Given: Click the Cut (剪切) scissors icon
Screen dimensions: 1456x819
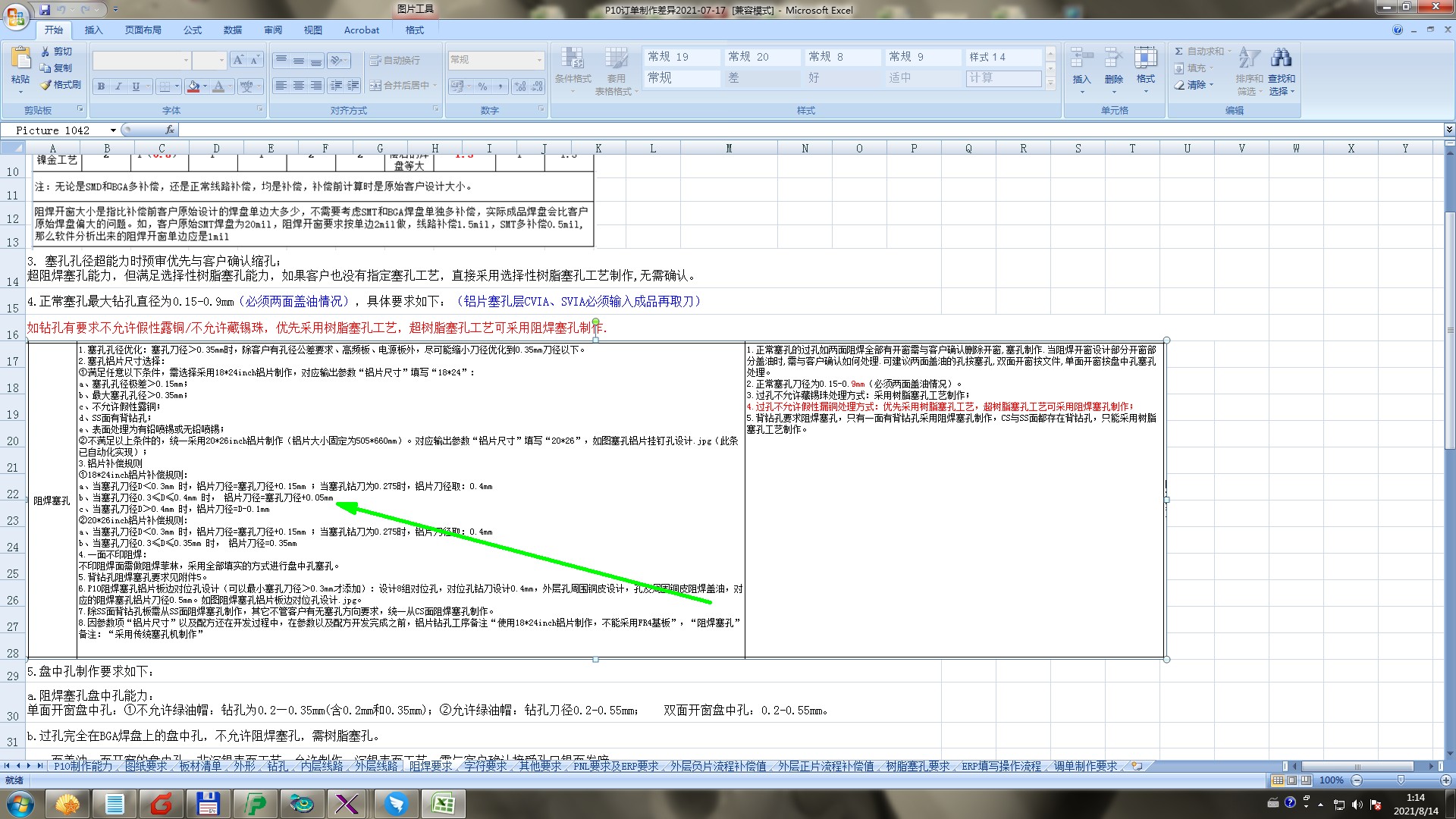Looking at the screenshot, I should tap(46, 52).
